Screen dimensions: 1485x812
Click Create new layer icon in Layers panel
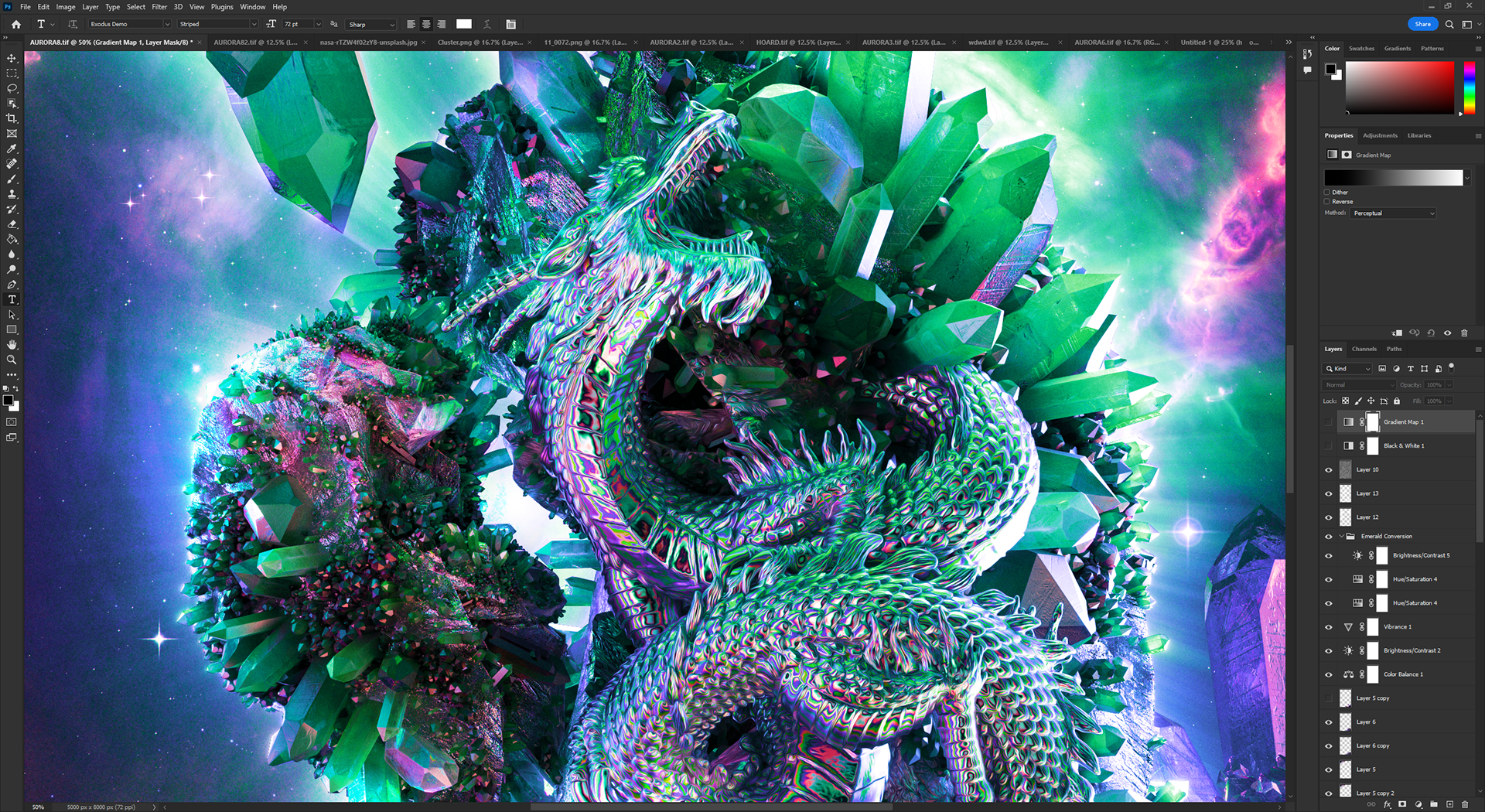coord(1449,804)
